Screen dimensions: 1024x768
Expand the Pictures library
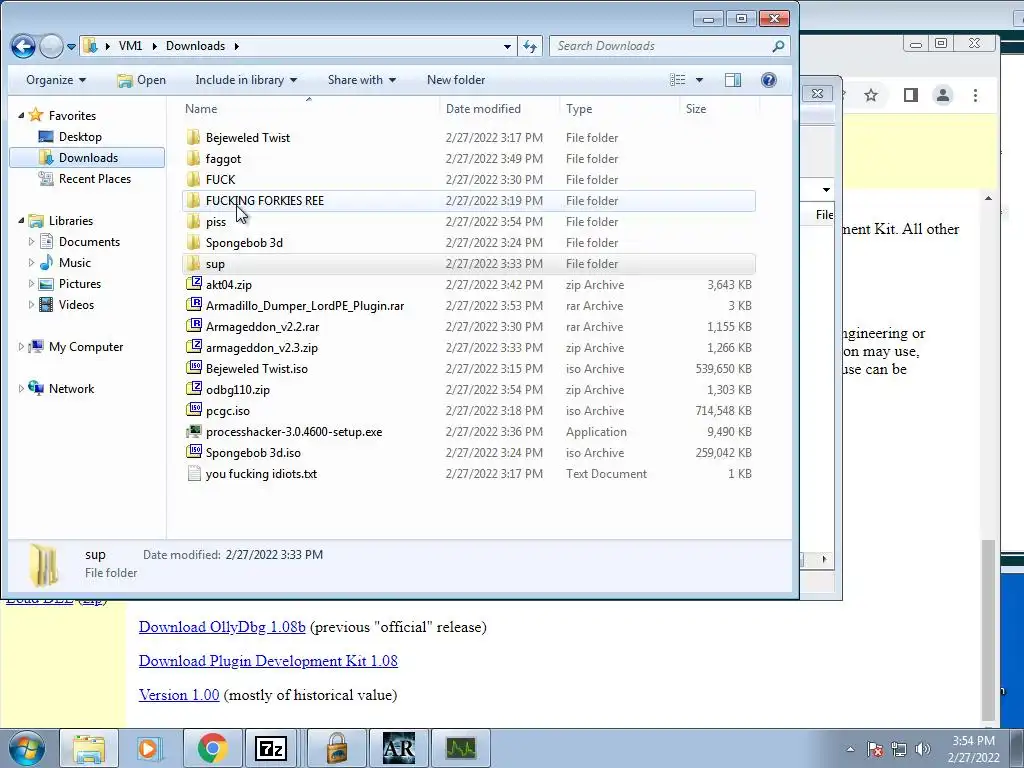[31, 283]
